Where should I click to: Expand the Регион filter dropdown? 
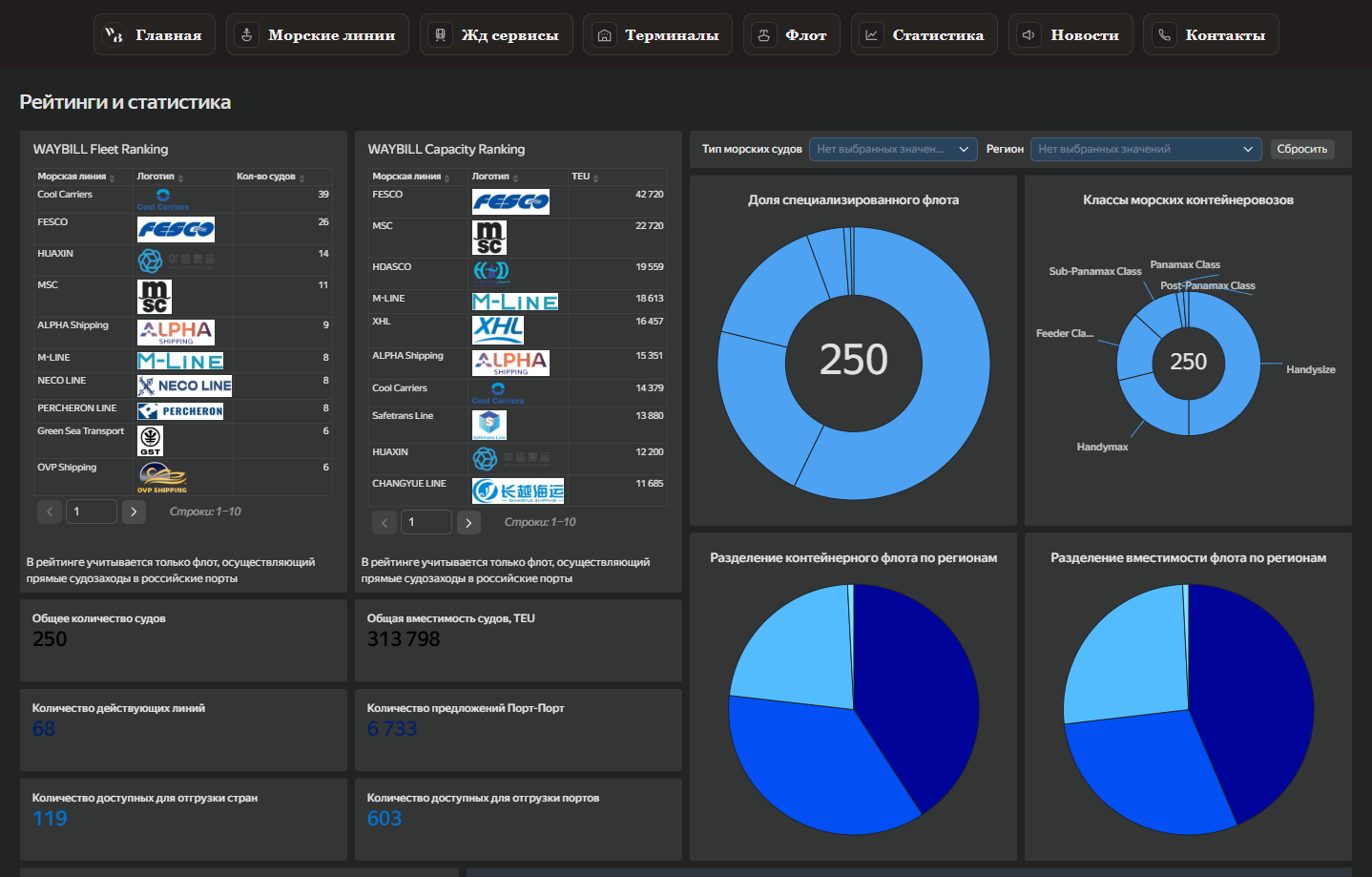[x=1146, y=149]
